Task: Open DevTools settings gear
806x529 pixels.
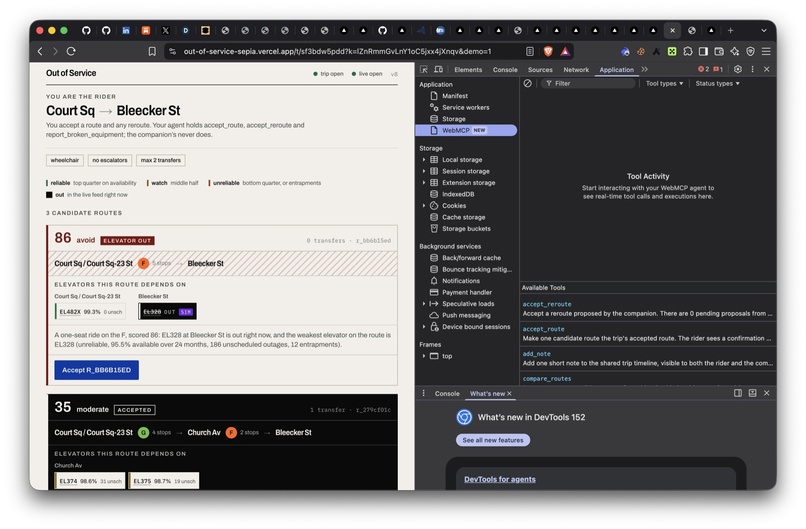Action: [738, 69]
